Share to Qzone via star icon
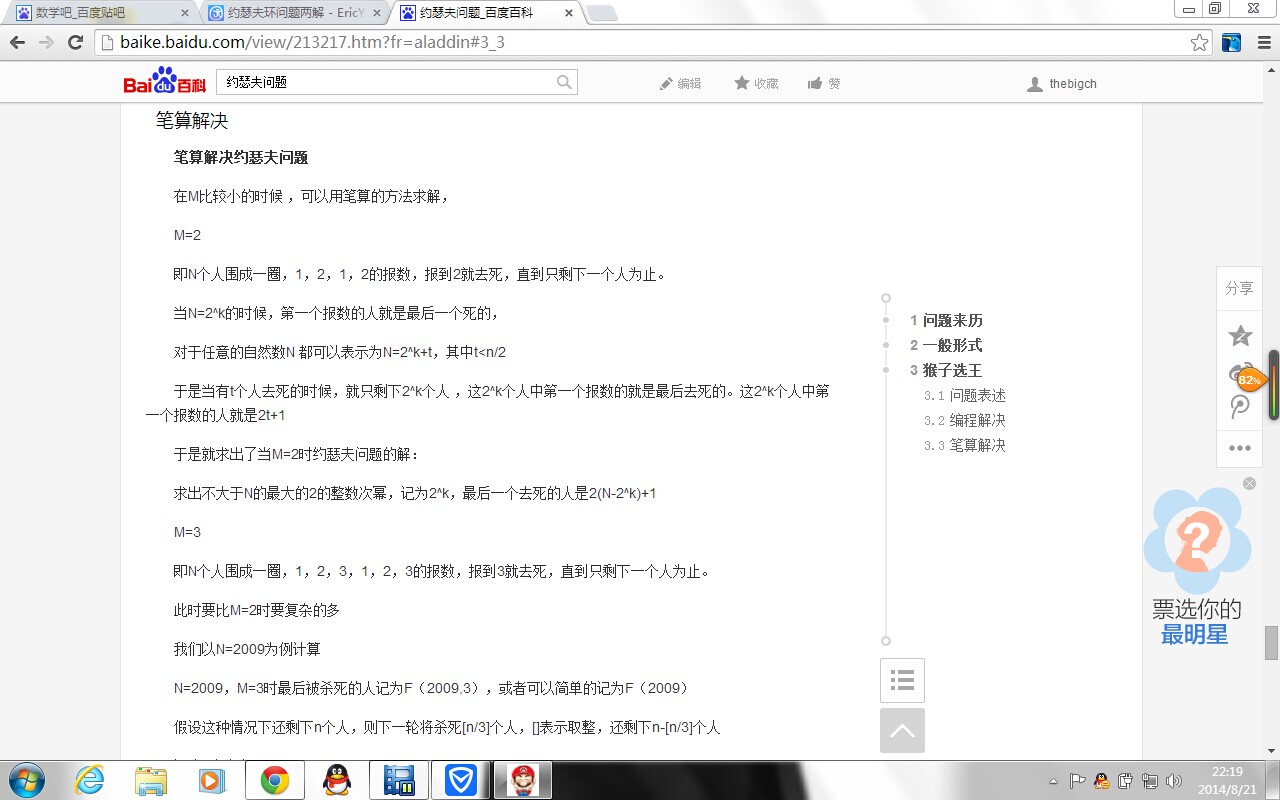 click(x=1240, y=335)
